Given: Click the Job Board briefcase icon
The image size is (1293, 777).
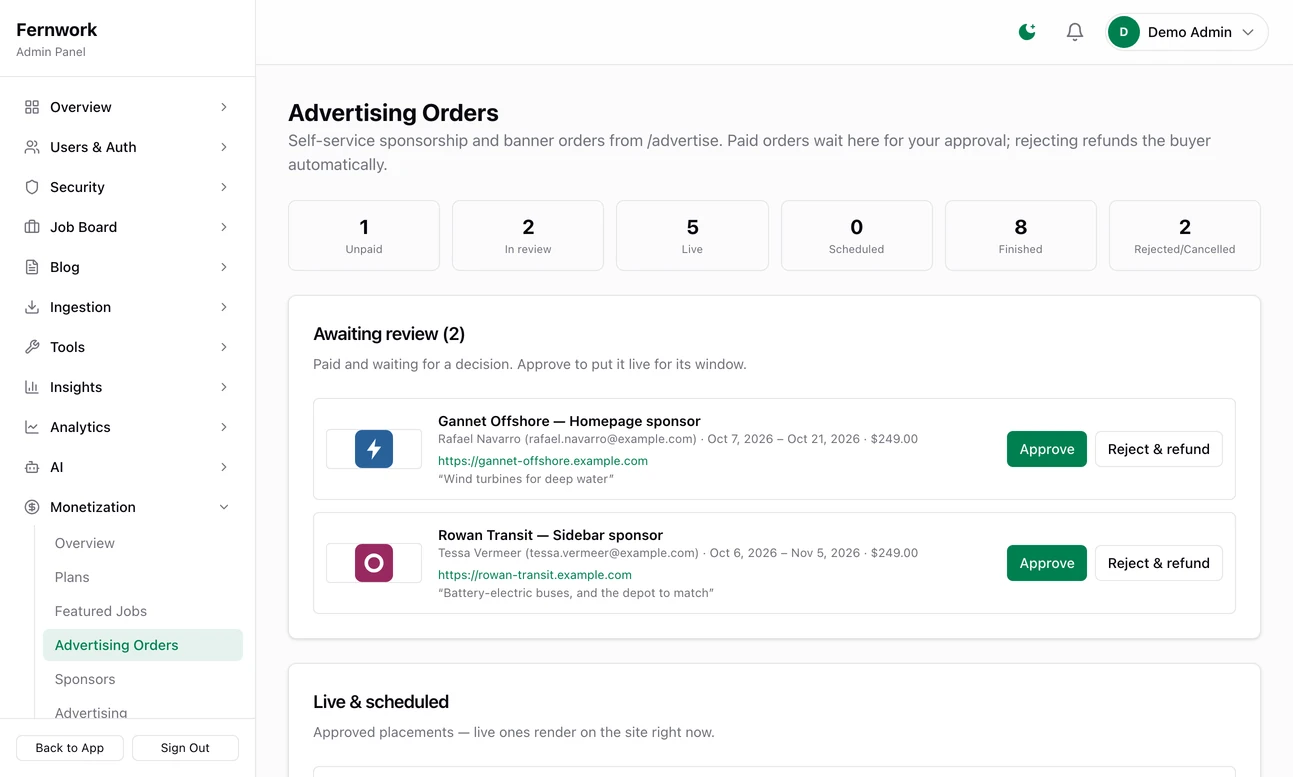Looking at the screenshot, I should click(32, 227).
